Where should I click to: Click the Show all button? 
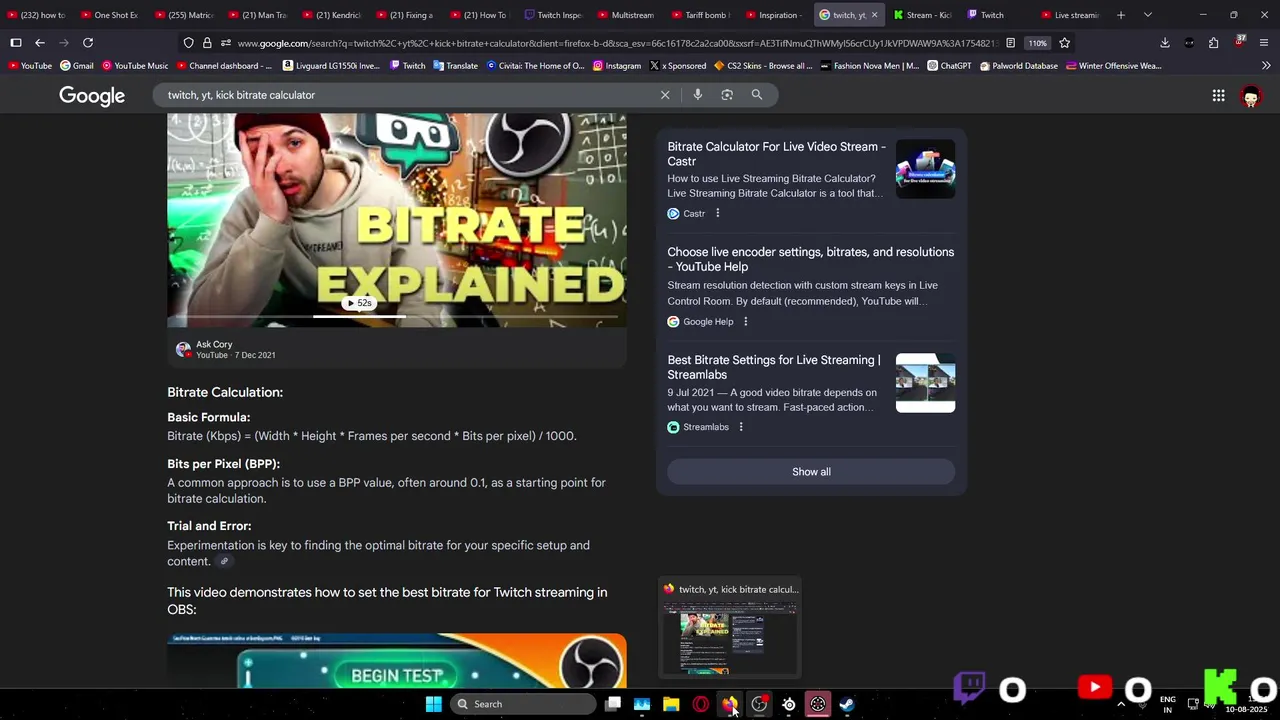click(x=811, y=472)
